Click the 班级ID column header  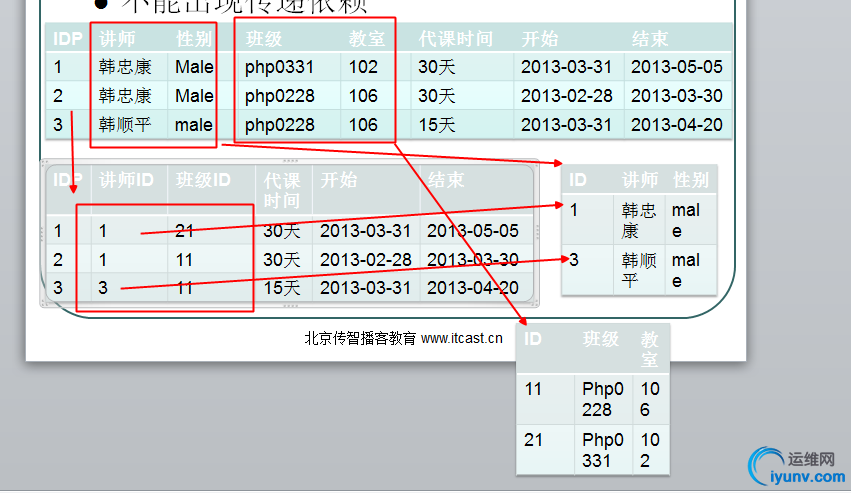tap(203, 180)
